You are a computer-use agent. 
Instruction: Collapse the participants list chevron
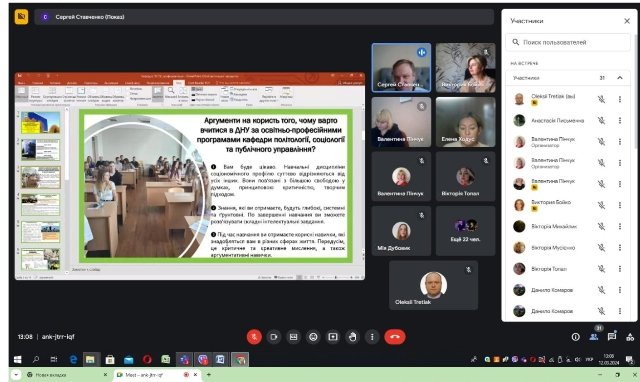(620, 78)
